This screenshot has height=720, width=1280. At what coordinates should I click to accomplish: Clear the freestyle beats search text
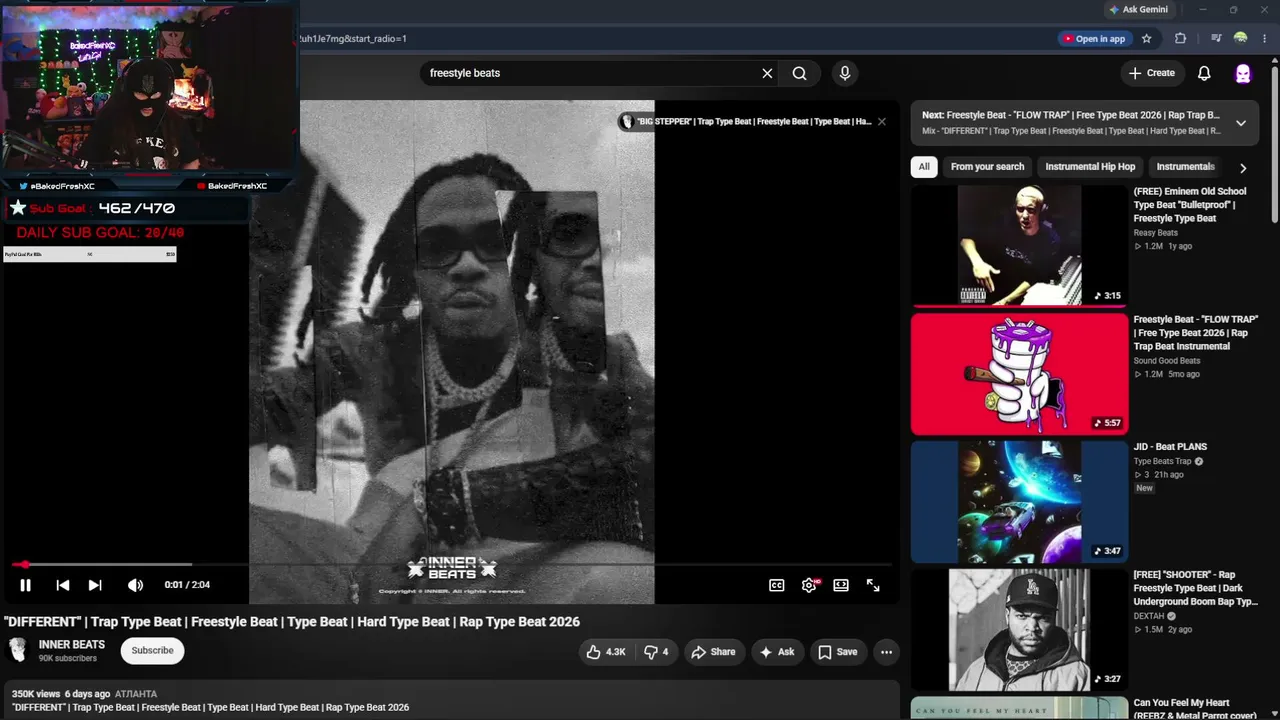click(767, 73)
